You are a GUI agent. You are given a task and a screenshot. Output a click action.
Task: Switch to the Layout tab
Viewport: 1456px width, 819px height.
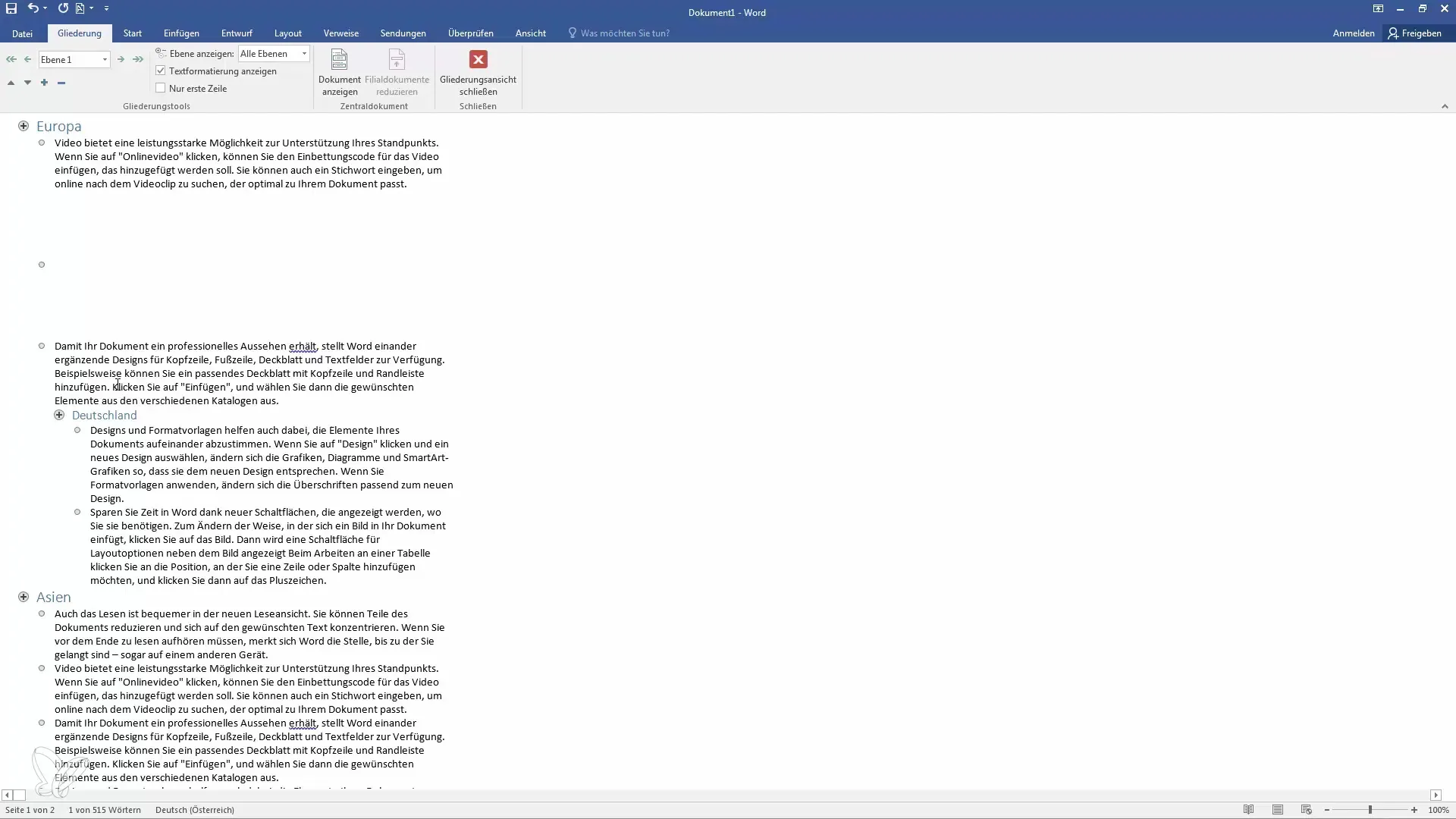click(x=287, y=33)
